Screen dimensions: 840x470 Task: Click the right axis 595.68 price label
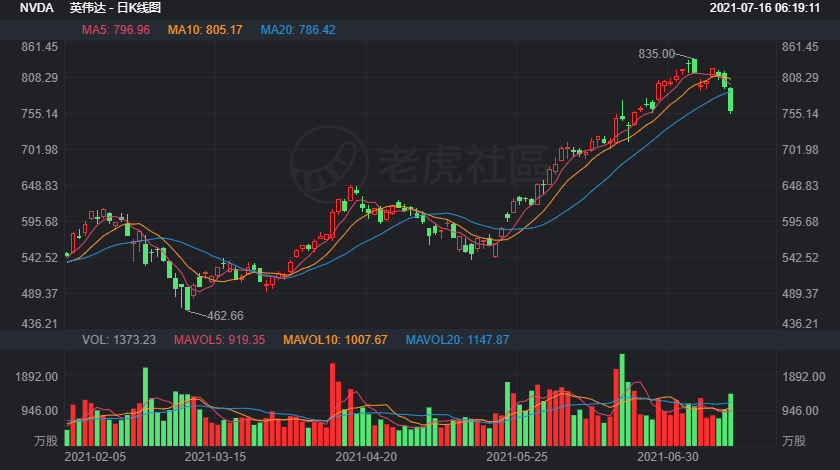[800, 221]
